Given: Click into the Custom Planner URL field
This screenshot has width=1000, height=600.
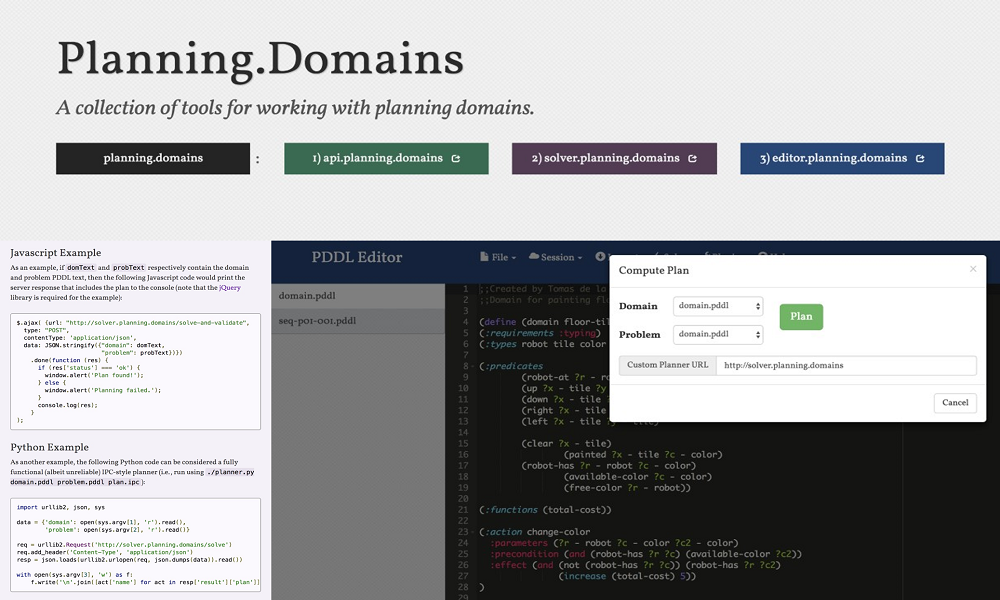Looking at the screenshot, I should tap(845, 365).
